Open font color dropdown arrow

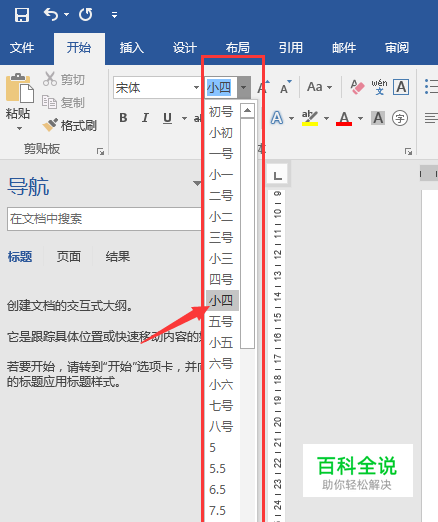360,118
